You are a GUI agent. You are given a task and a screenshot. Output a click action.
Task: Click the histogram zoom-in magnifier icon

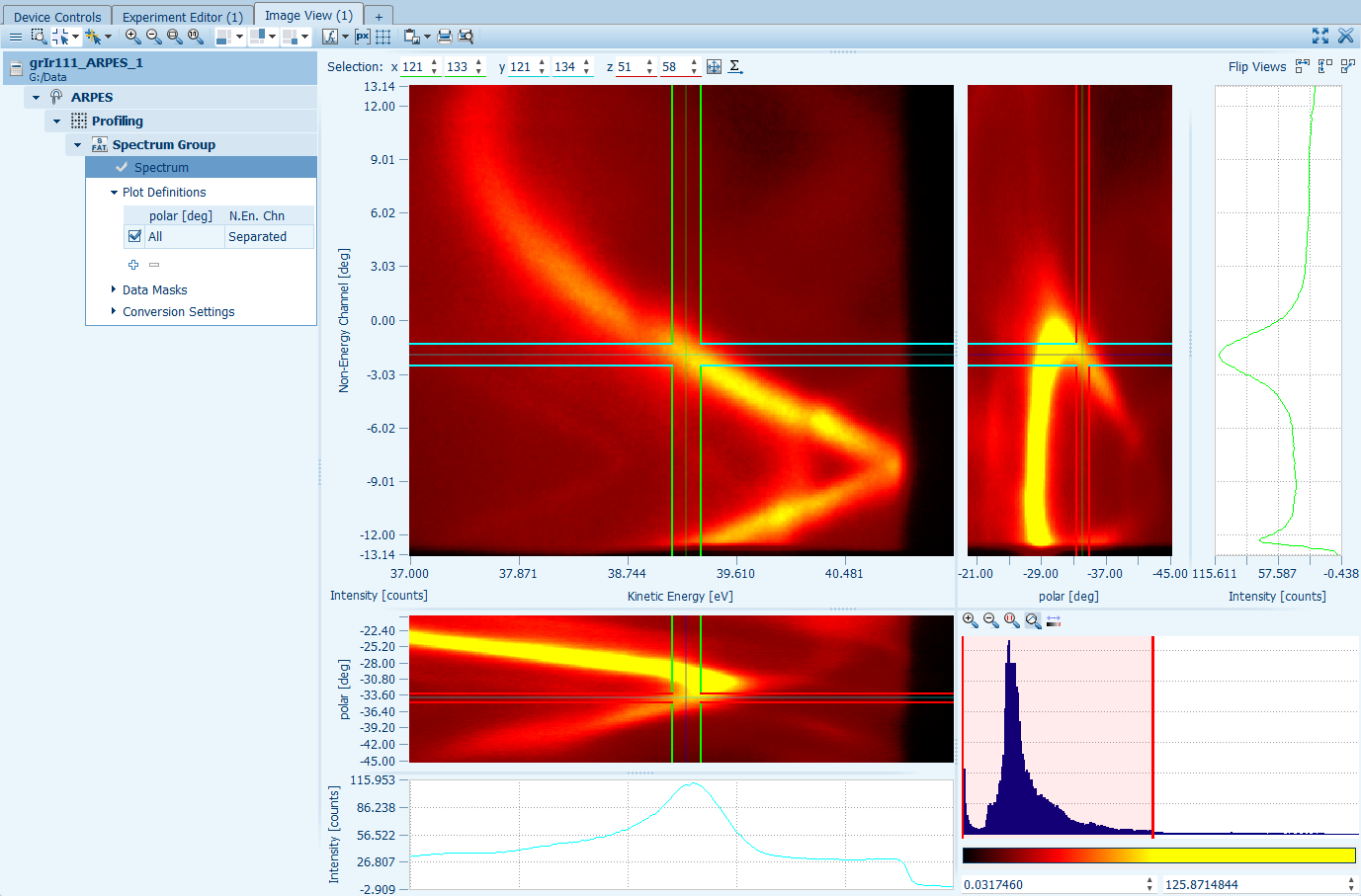coord(970,620)
